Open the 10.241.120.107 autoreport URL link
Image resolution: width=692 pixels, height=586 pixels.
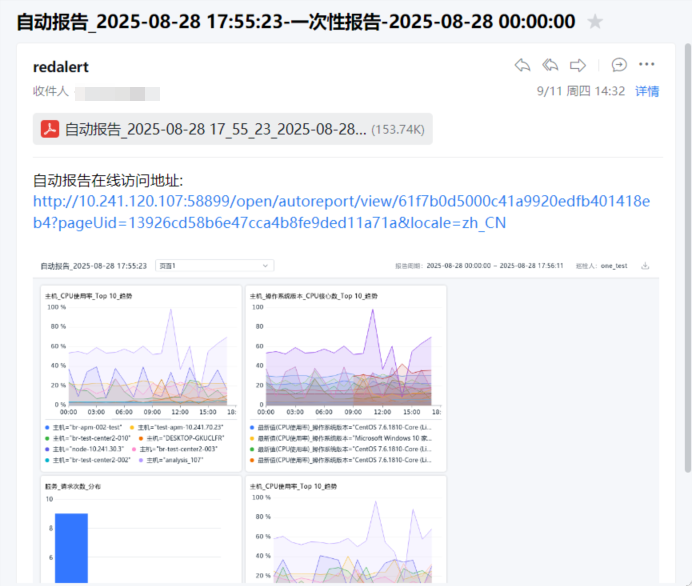(x=341, y=211)
